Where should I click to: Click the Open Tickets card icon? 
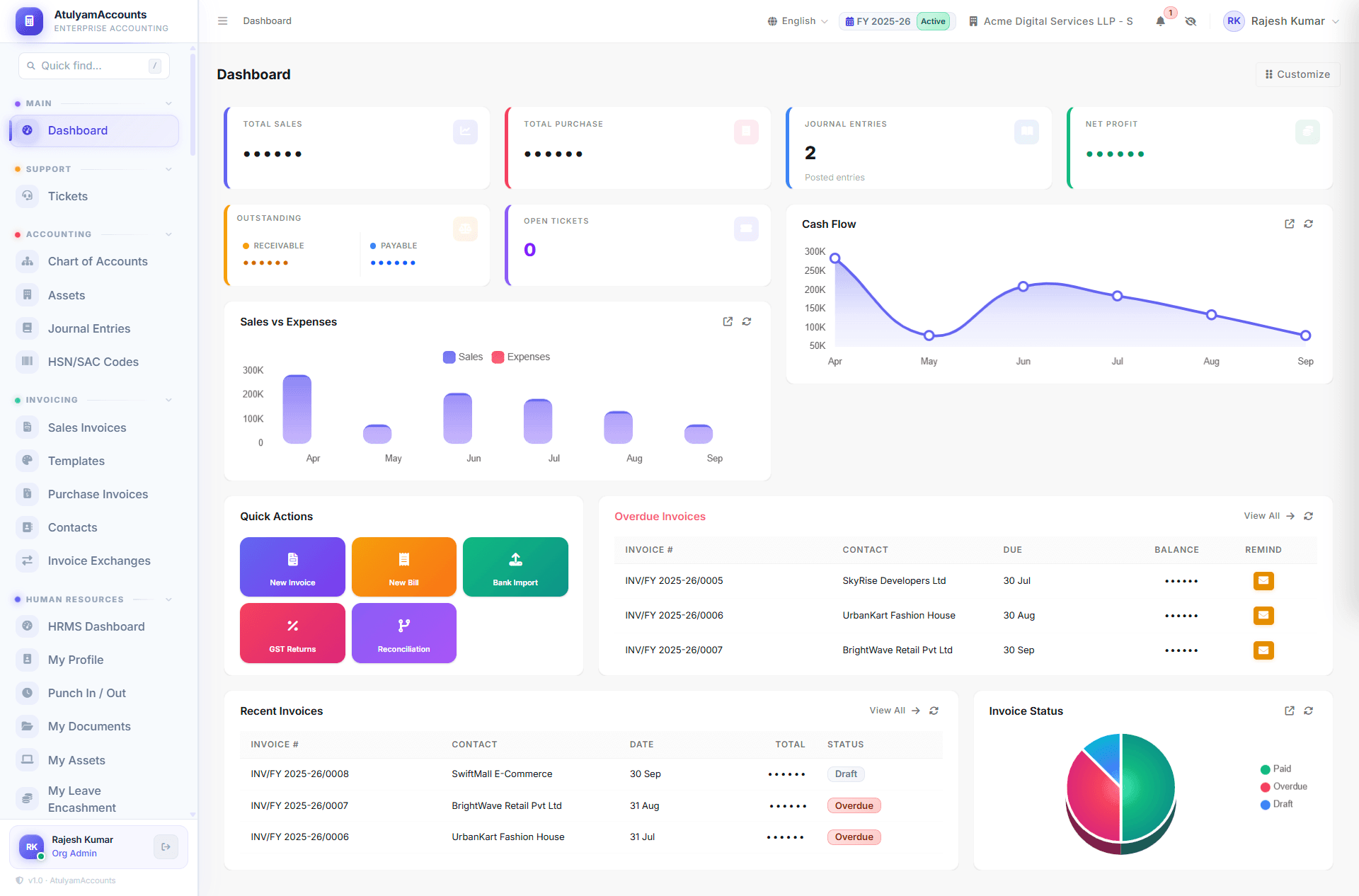tap(746, 229)
